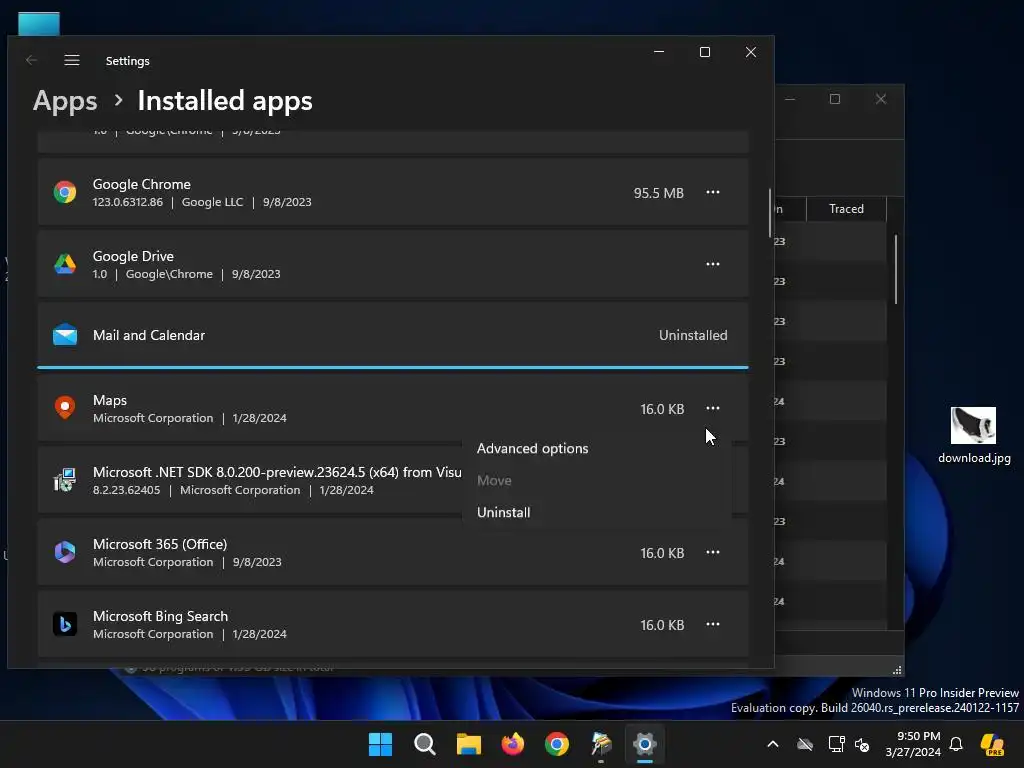Open the Settings gear in the taskbar
1024x768 pixels.
[645, 744]
